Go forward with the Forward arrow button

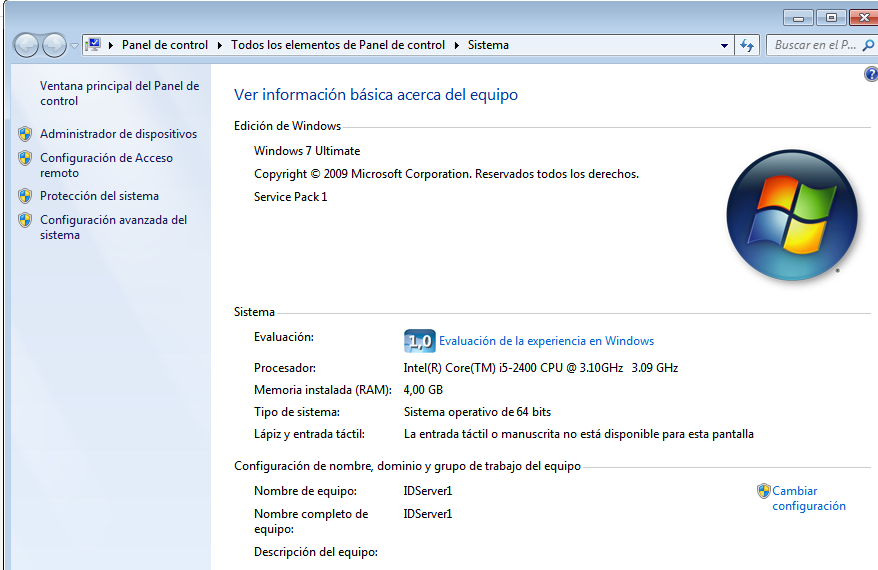[54, 45]
